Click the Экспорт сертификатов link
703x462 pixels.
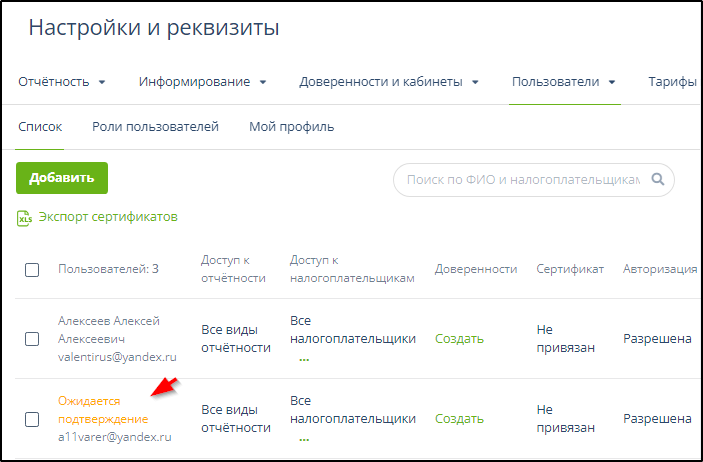[108, 217]
